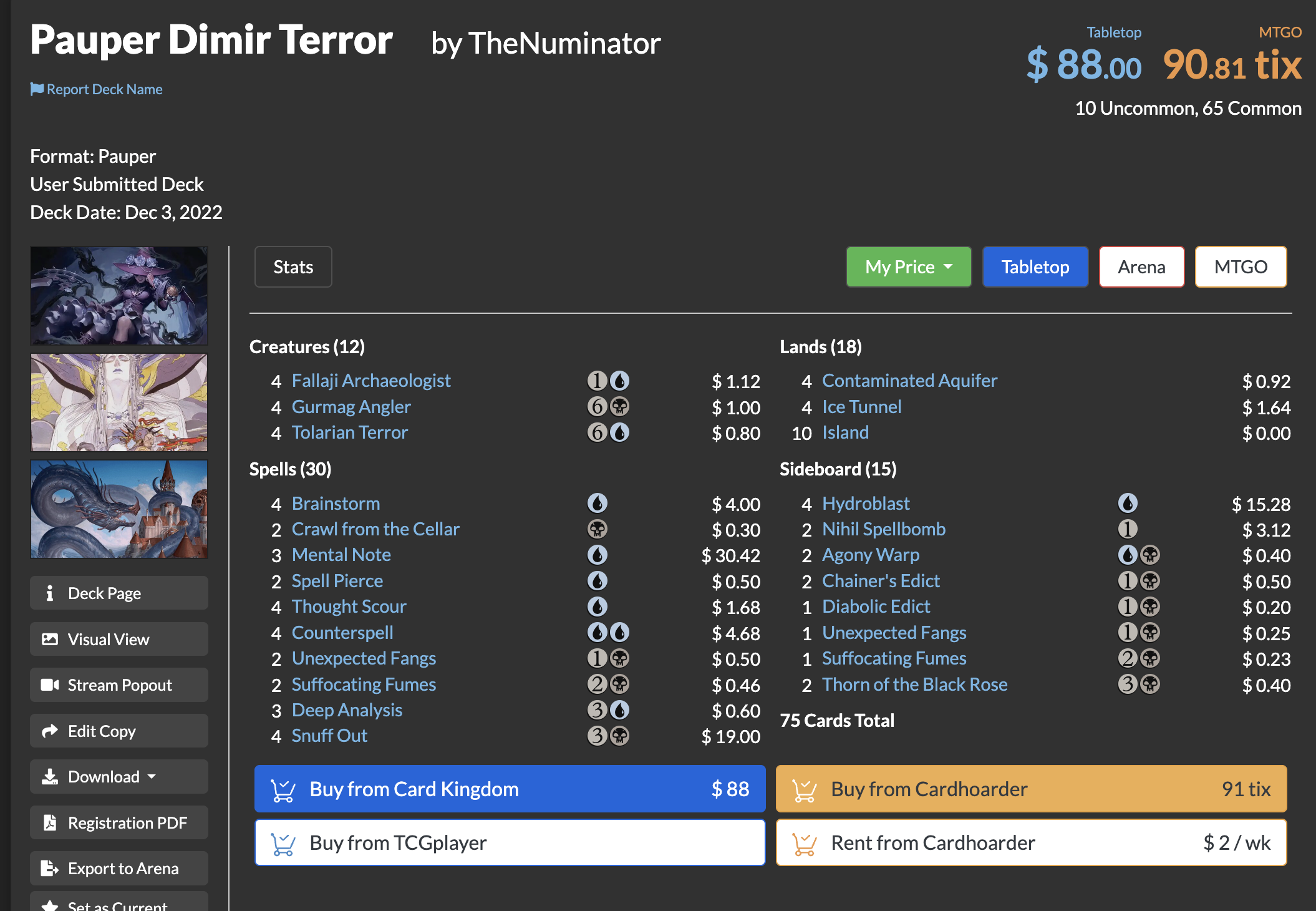Open the Diabolic Edict card link

(876, 607)
